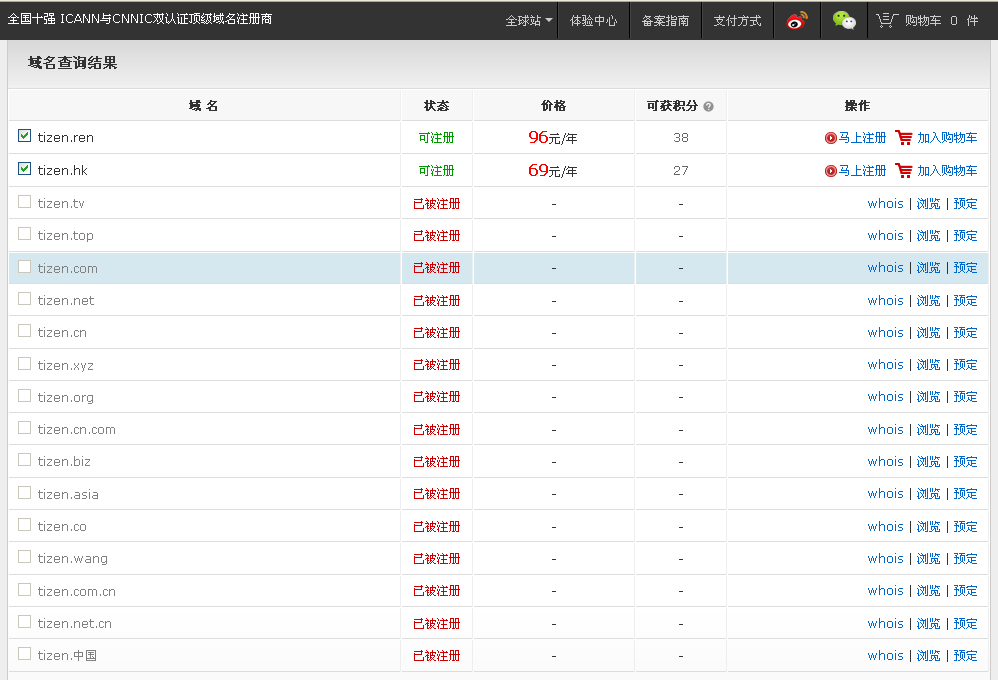This screenshot has width=998, height=680.
Task: Tick the tizen.biz checkbox
Action: coord(24,460)
